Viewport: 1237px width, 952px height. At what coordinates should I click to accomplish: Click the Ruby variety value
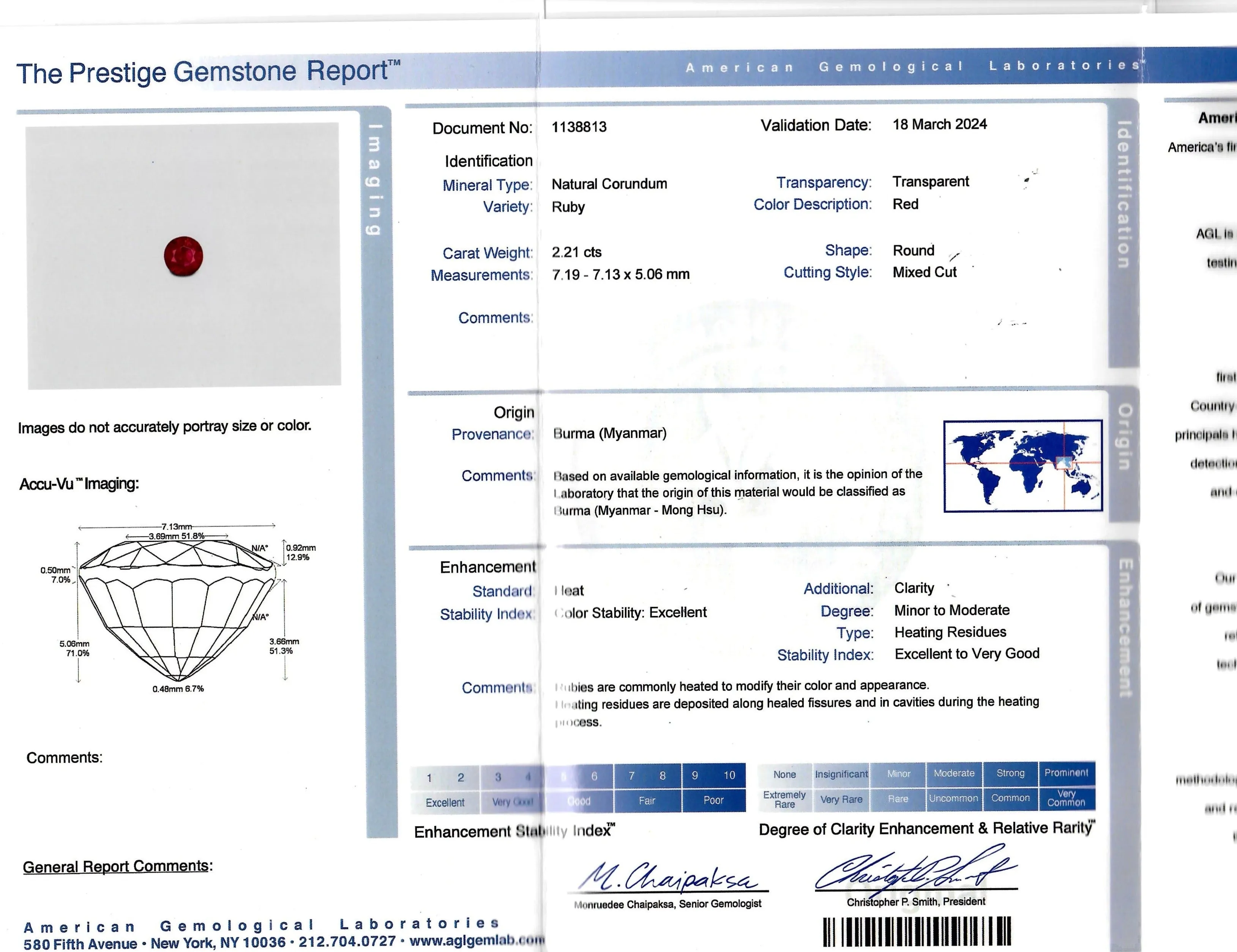(x=568, y=207)
